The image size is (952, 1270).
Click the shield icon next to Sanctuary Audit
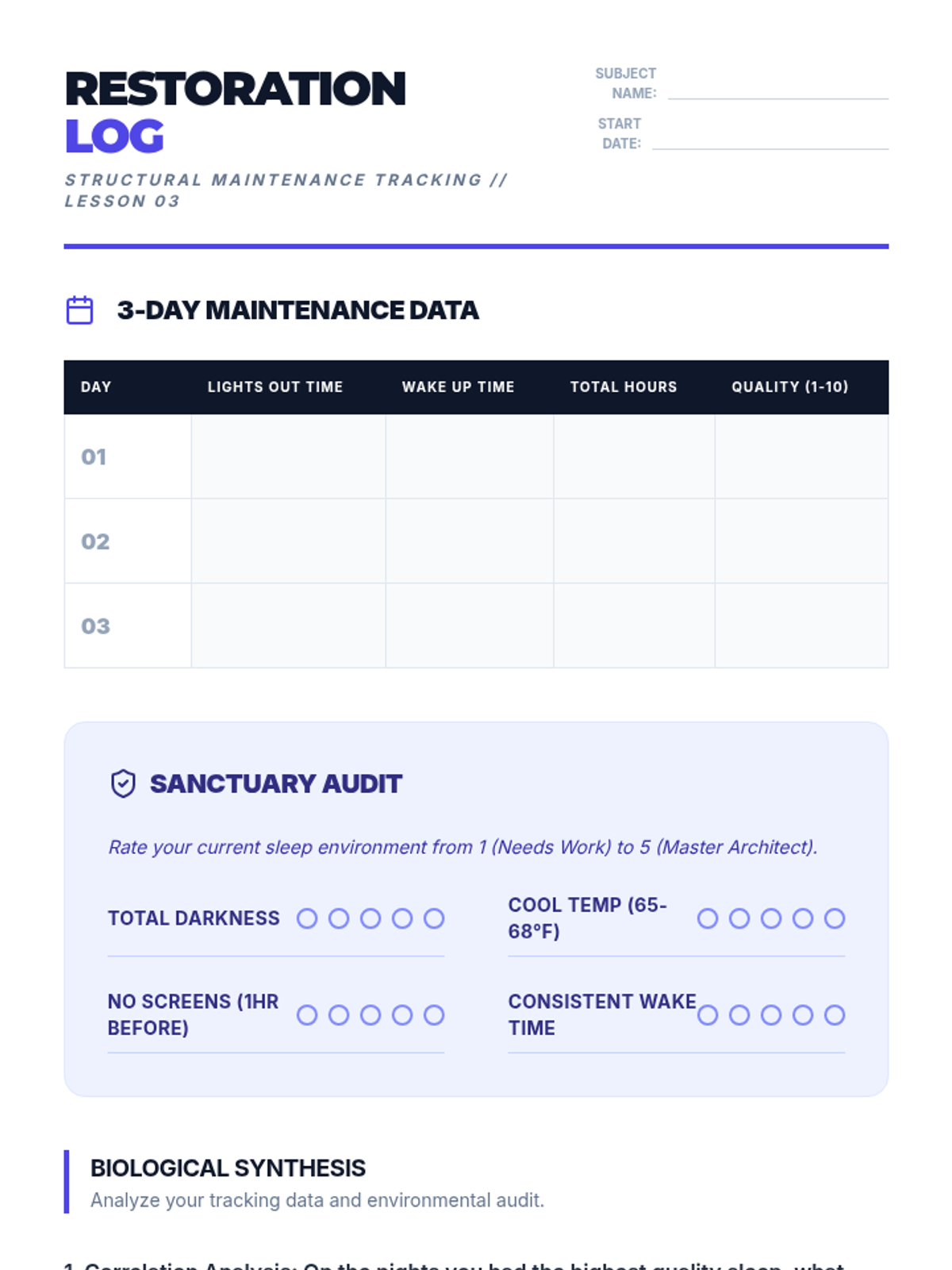(x=123, y=783)
